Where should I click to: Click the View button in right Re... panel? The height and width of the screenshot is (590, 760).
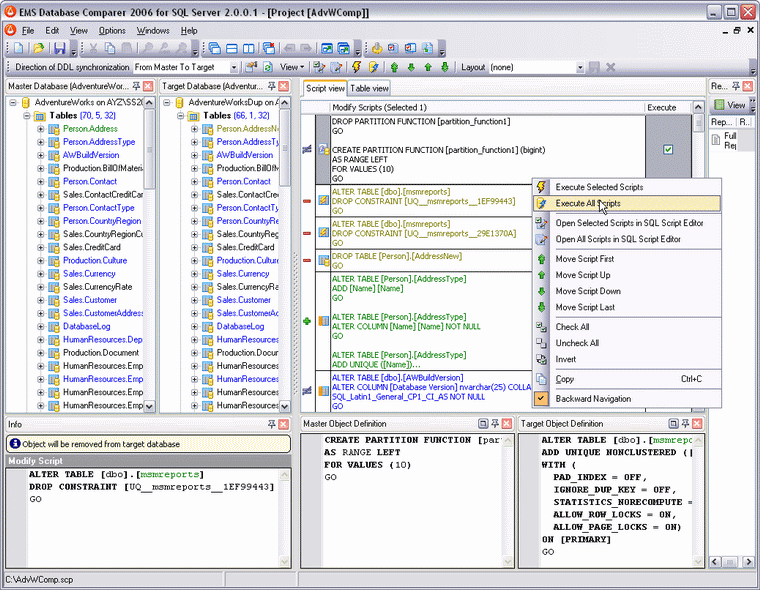click(x=731, y=105)
